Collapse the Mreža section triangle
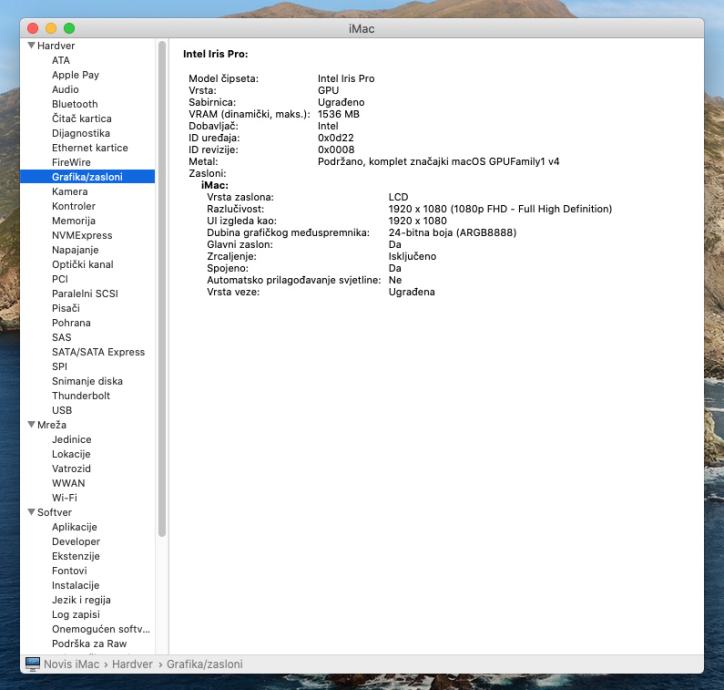The image size is (724, 690). coord(31,424)
